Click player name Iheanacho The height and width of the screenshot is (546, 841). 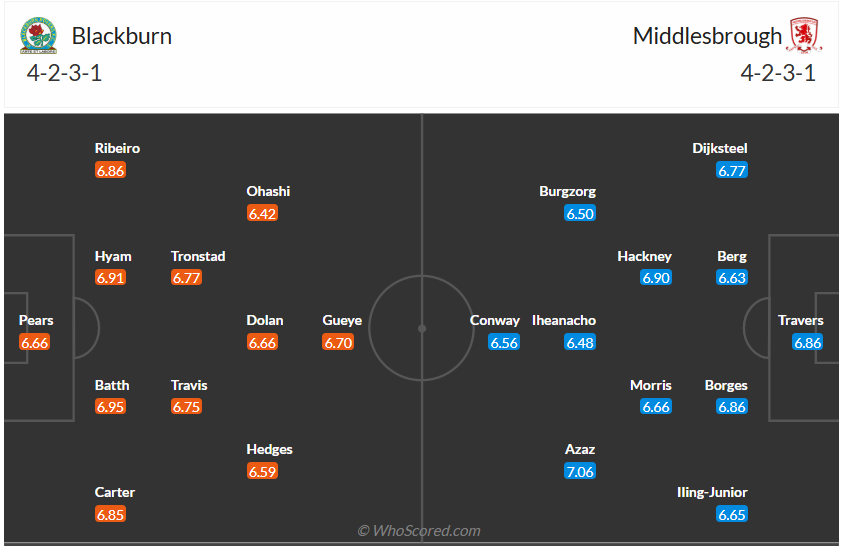click(x=564, y=321)
